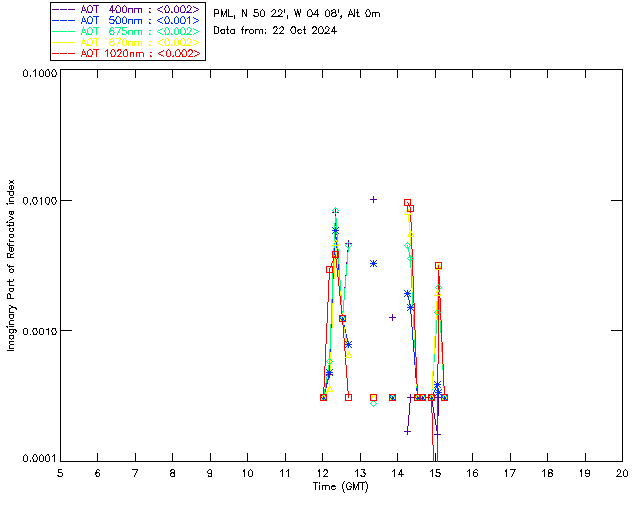
Task: Click the x-axis tick label 20
Action: click(622, 473)
